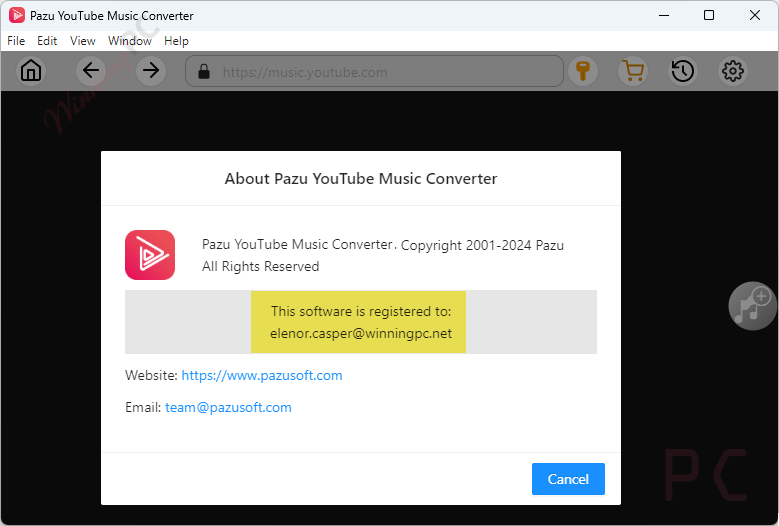The image size is (779, 526).
Task: Open the Edit menu
Action: tap(47, 41)
